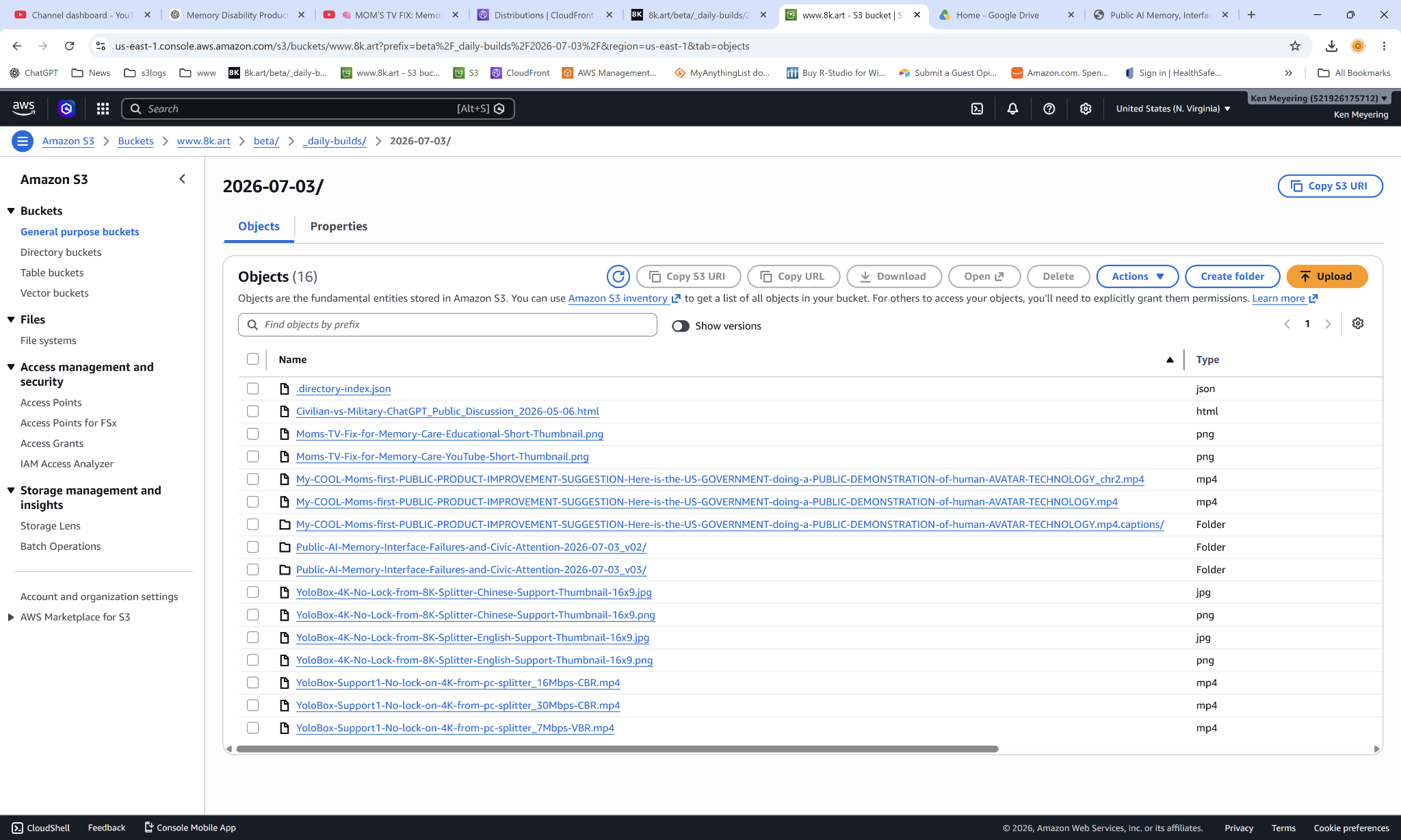Viewport: 1401px width, 840px height.
Task: Show more bookmarks chevron
Action: (x=1288, y=73)
